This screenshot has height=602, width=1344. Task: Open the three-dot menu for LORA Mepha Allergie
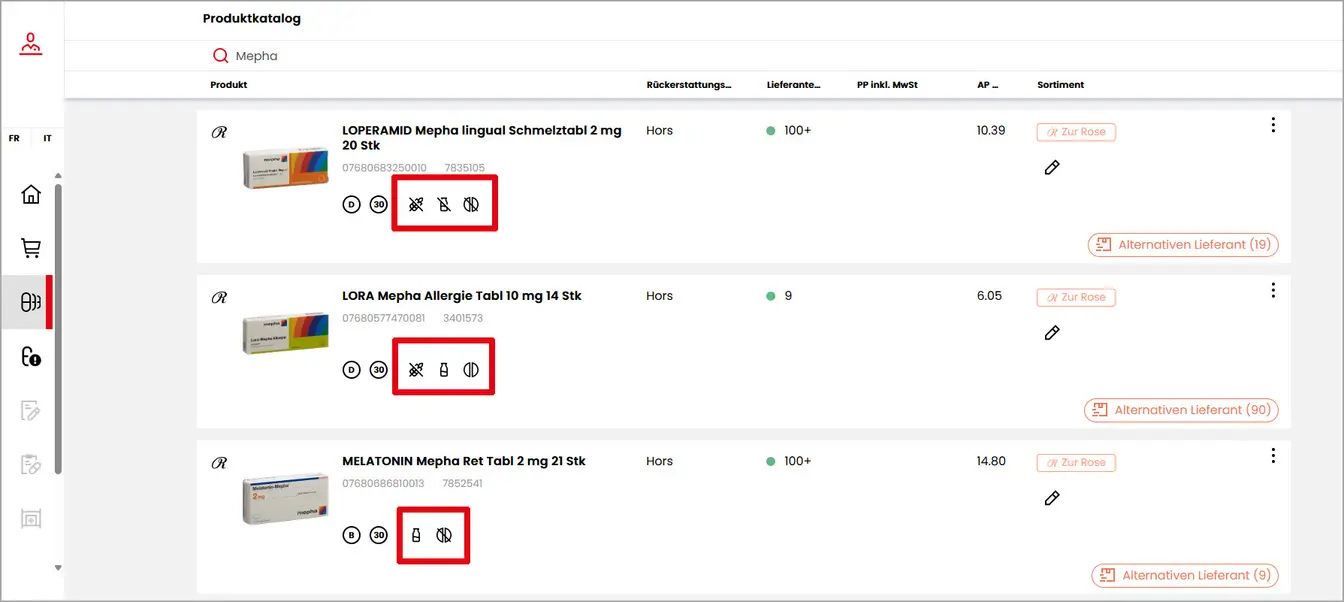tap(1273, 290)
